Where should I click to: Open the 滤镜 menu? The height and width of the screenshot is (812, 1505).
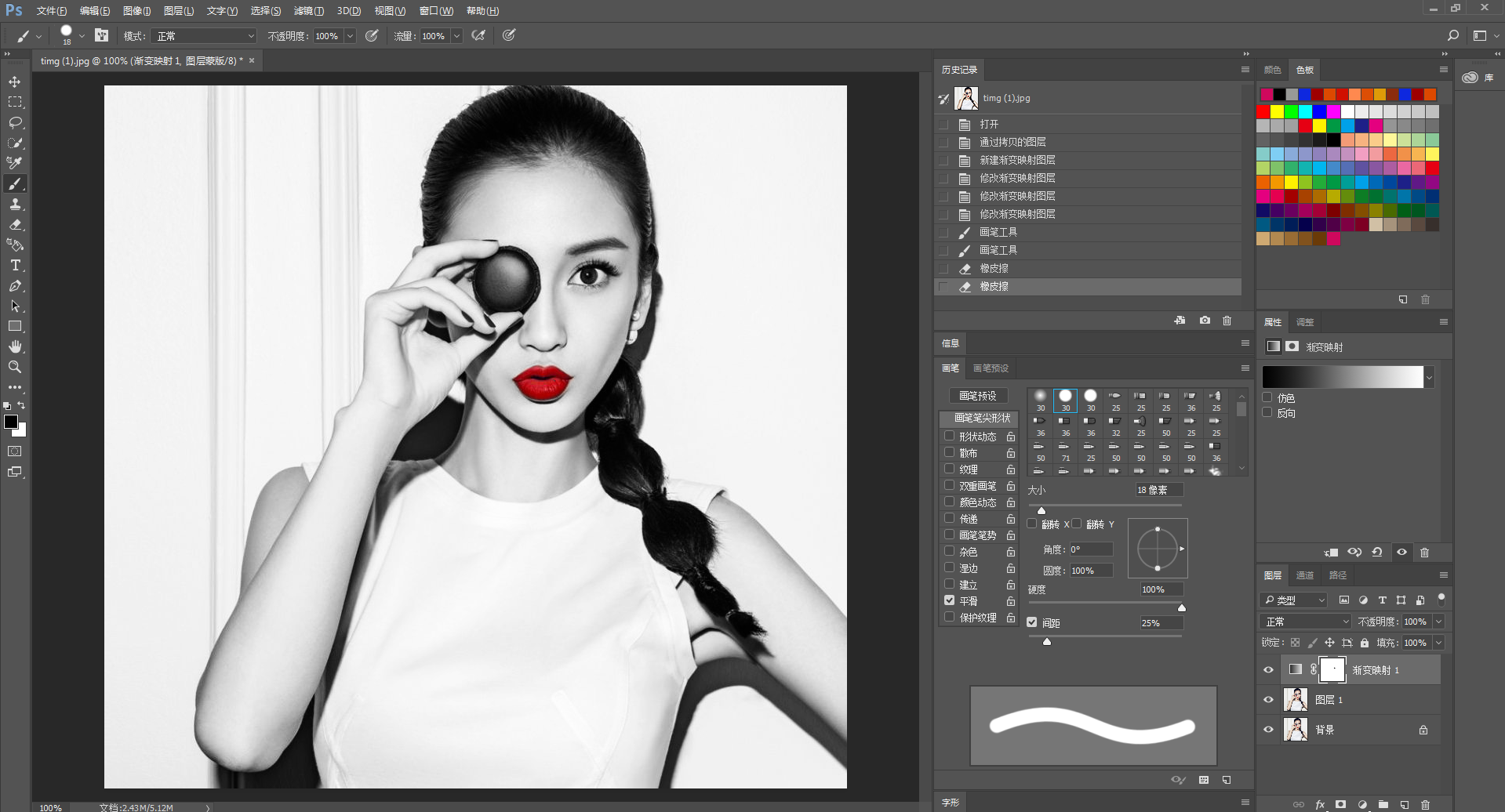tap(308, 11)
